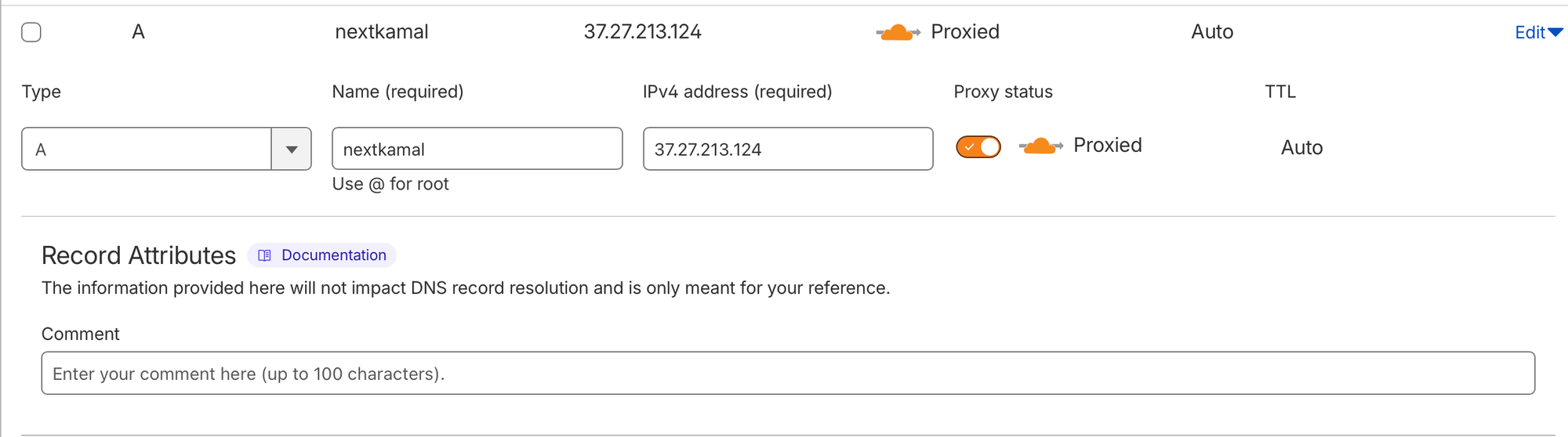Click the Proxied label next to the toggle
Image resolution: width=1568 pixels, height=437 pixels.
(x=1107, y=146)
